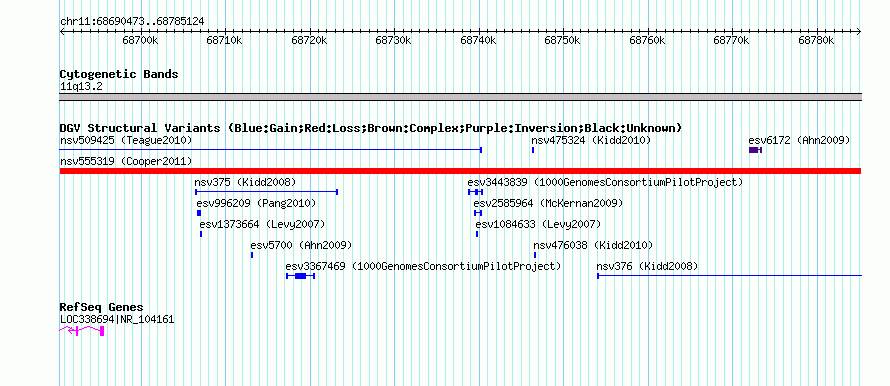Click the chr11:68690473..68785124 coordinates label
The height and width of the screenshot is (386, 890).
pos(132,22)
